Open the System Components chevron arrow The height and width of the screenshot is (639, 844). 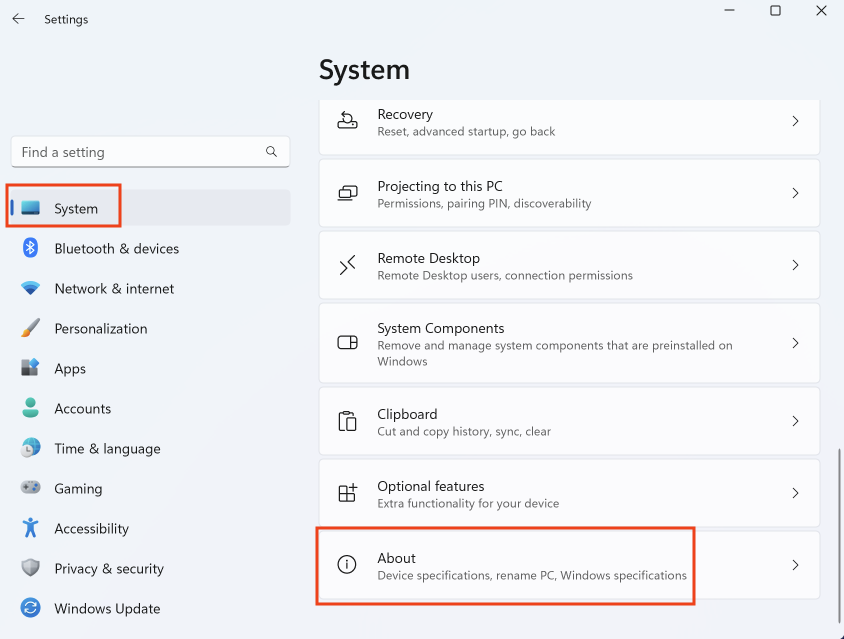click(x=795, y=343)
